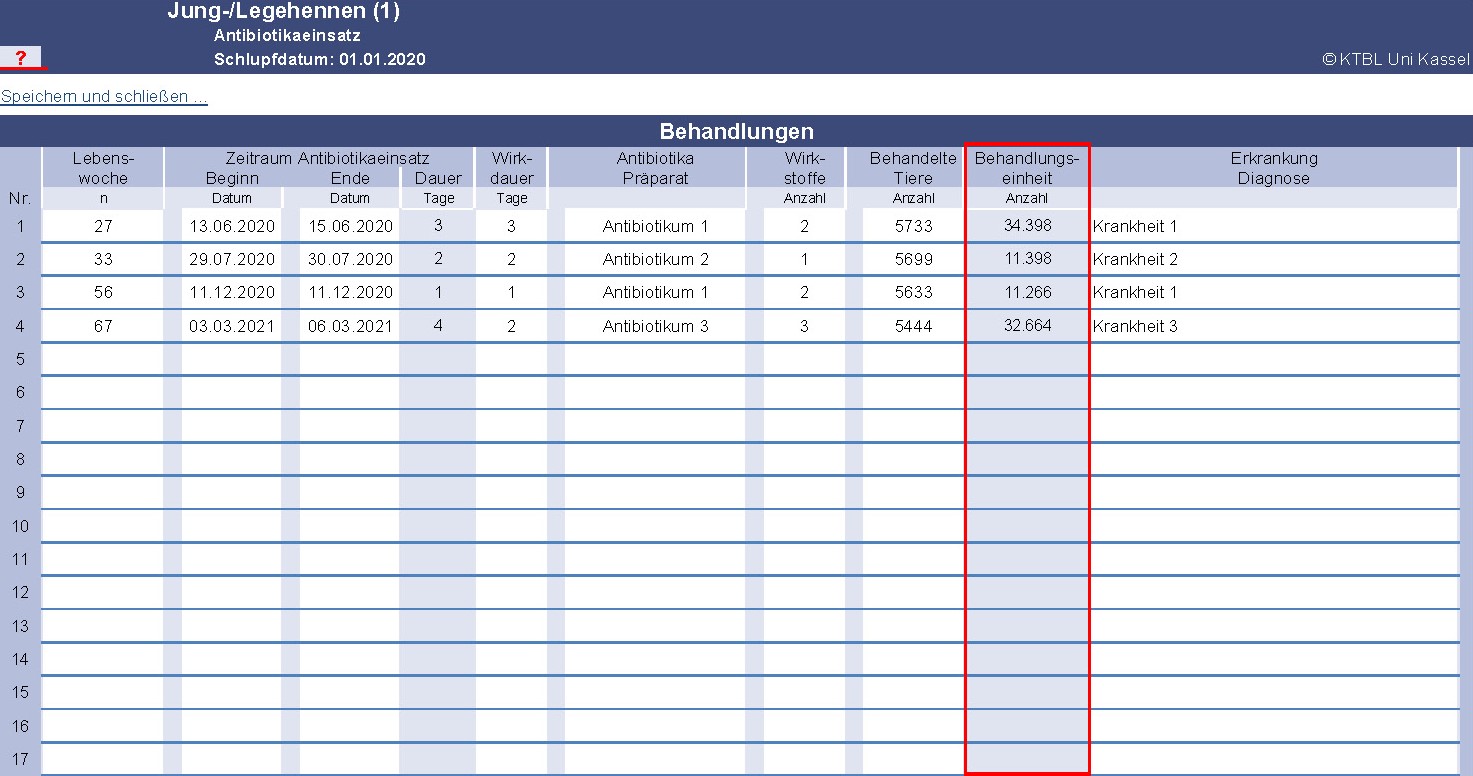Viewport: 1473px width, 776px height.
Task: Click the 'Behandlungseinheit' column header
Action: point(1027,168)
